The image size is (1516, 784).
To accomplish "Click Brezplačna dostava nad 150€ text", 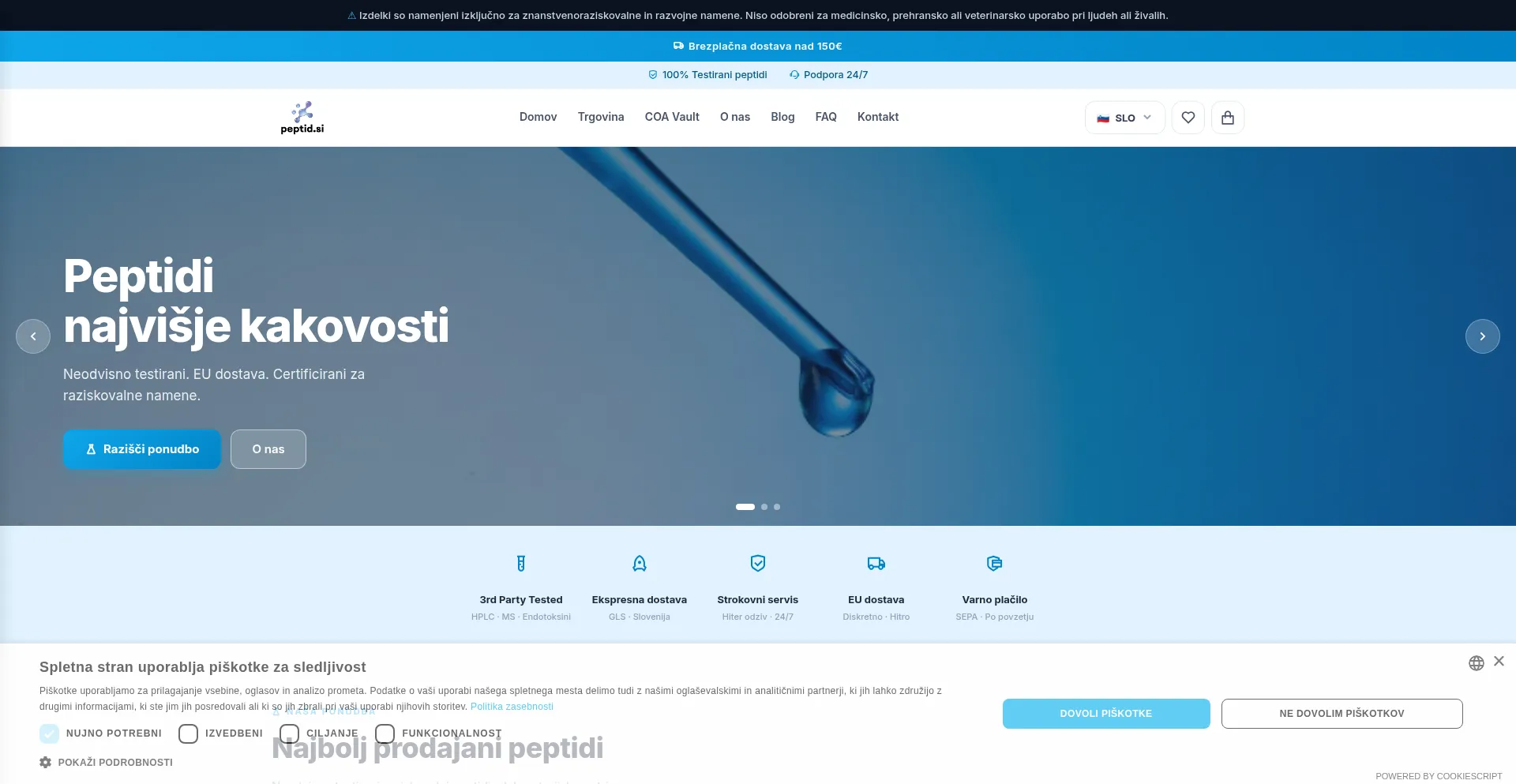I will click(x=765, y=46).
